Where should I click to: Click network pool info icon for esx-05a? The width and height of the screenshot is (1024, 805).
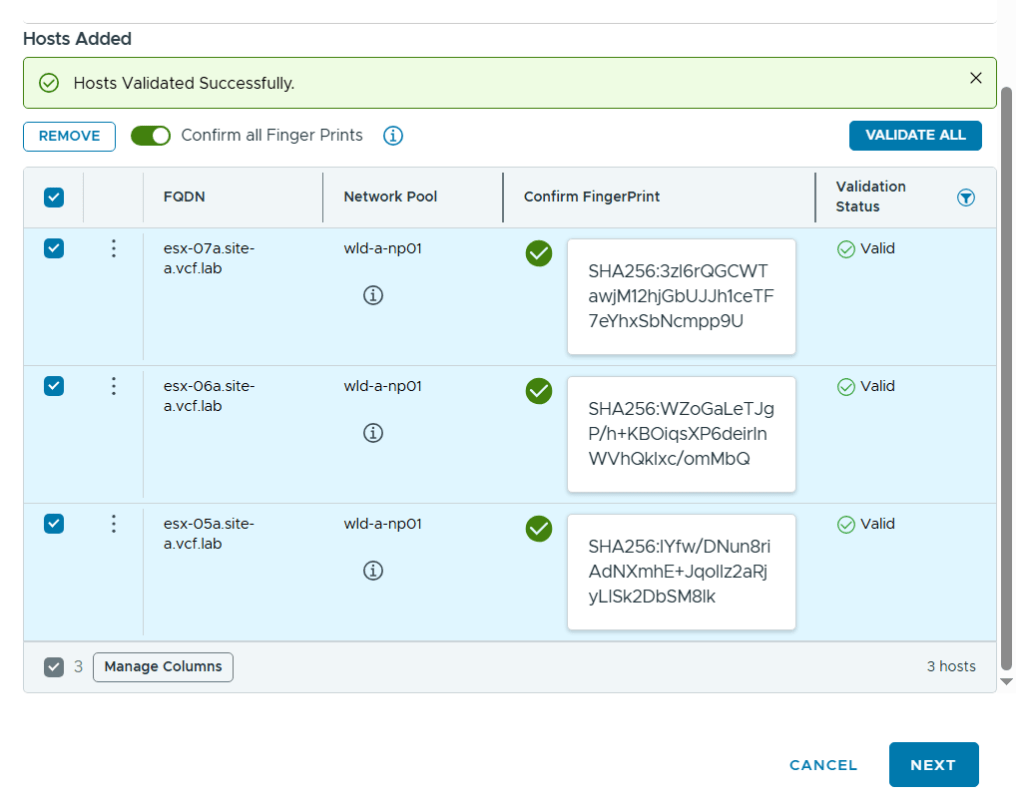point(373,570)
